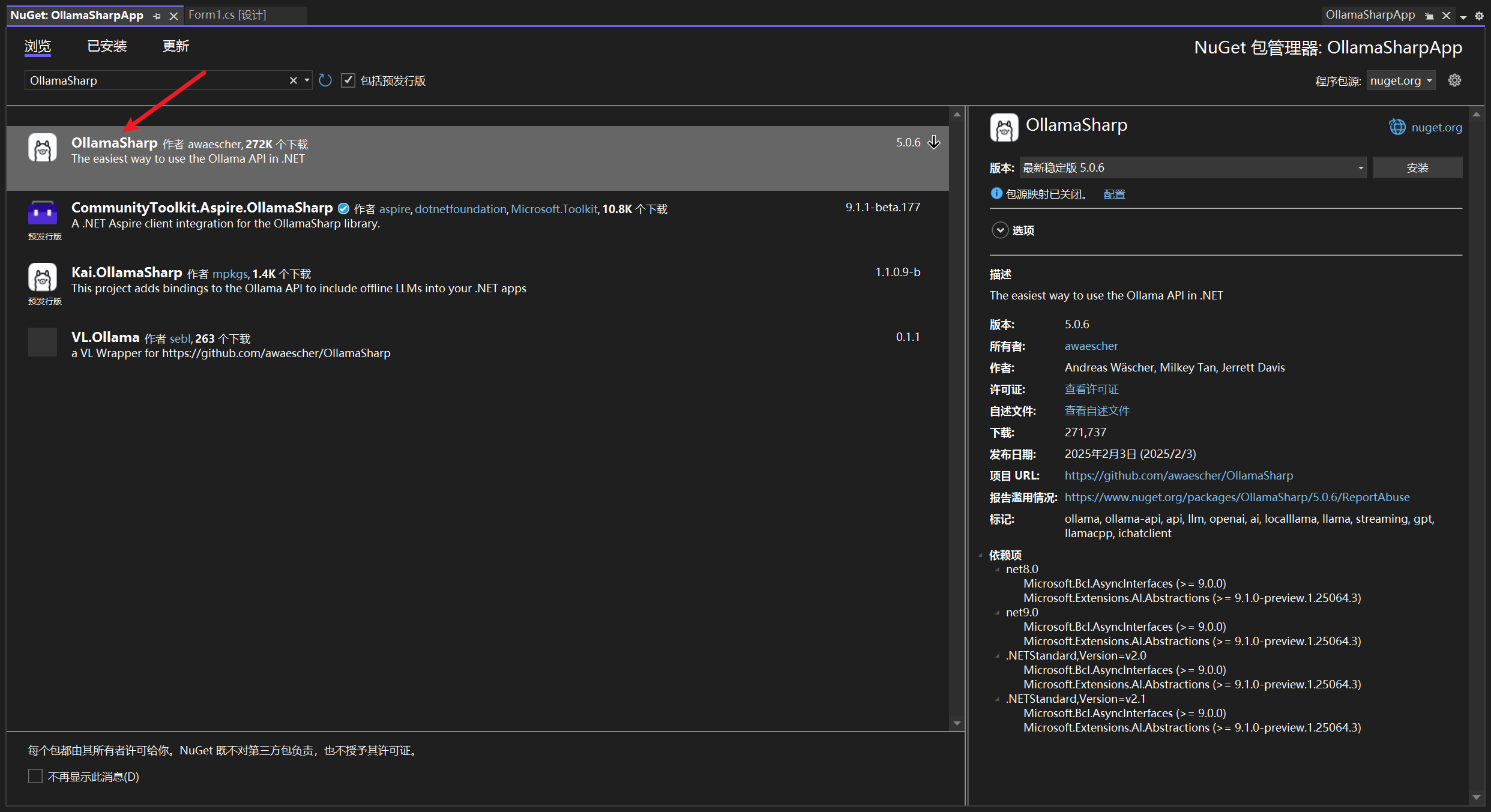Toggle the 包括预发行版 checkbox
Image resolution: width=1491 pixels, height=812 pixels.
[x=348, y=80]
